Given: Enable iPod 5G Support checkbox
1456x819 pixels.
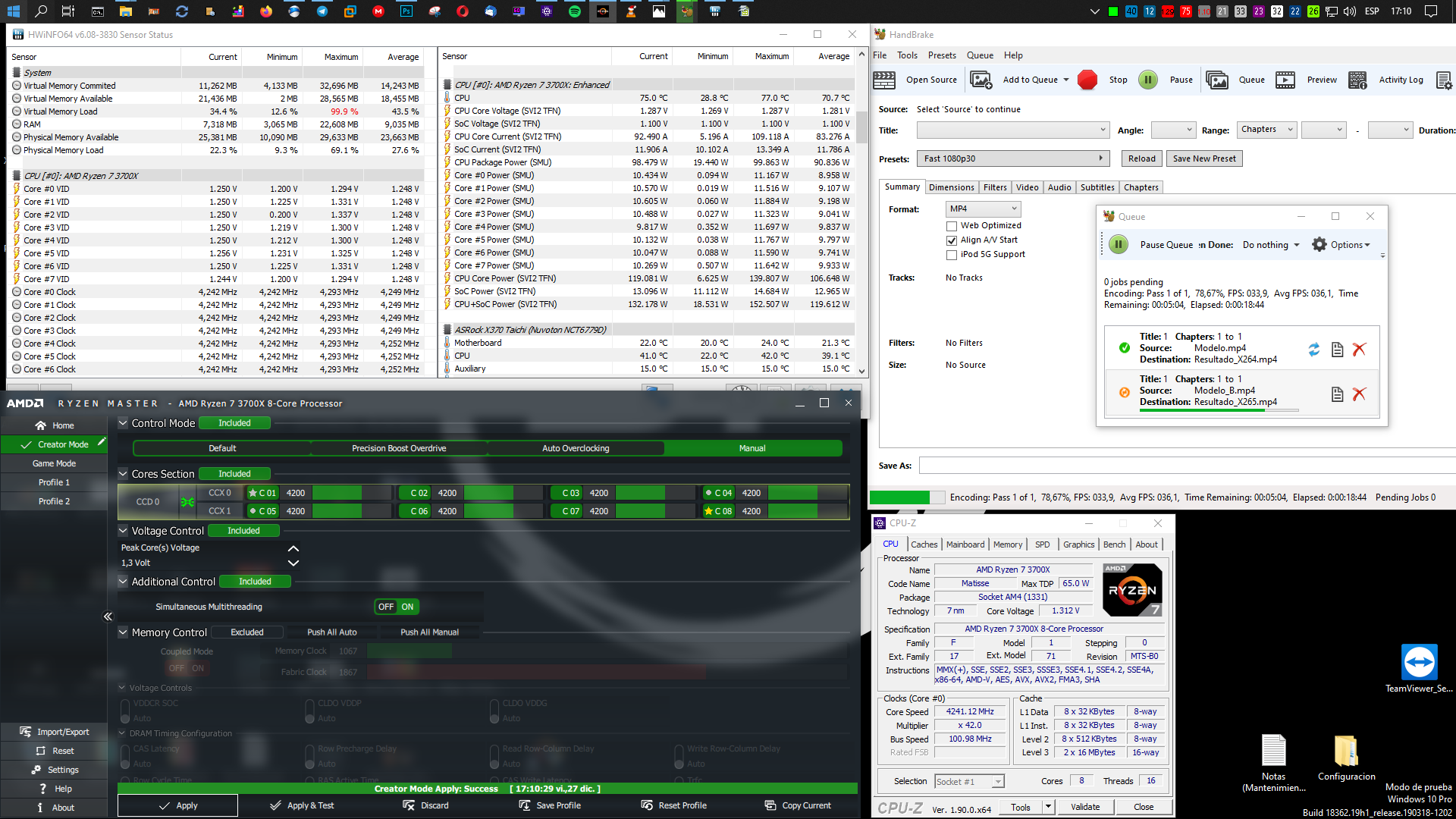Looking at the screenshot, I should point(951,255).
